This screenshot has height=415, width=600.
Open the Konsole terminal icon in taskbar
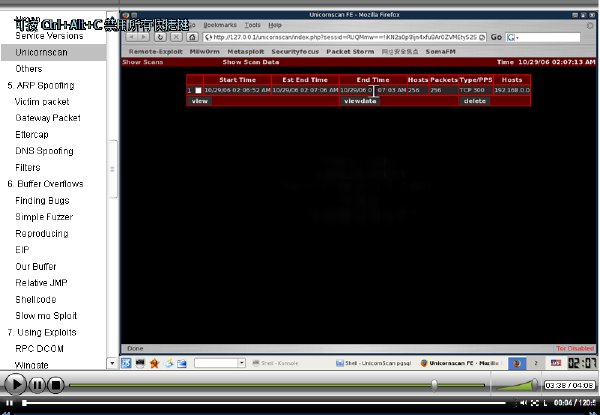click(x=140, y=363)
